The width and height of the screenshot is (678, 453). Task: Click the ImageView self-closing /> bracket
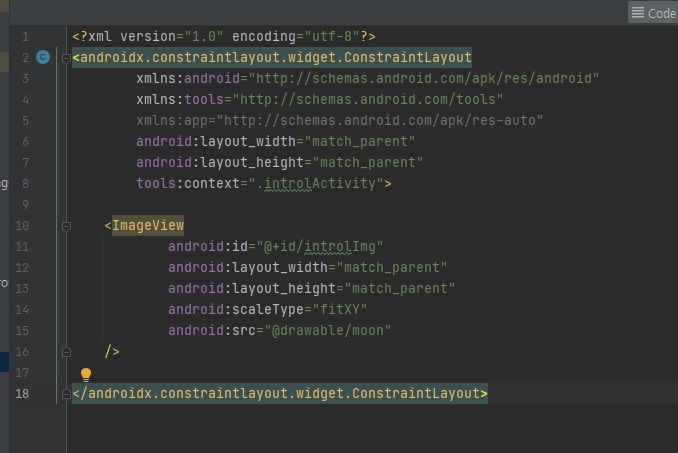(x=112, y=351)
